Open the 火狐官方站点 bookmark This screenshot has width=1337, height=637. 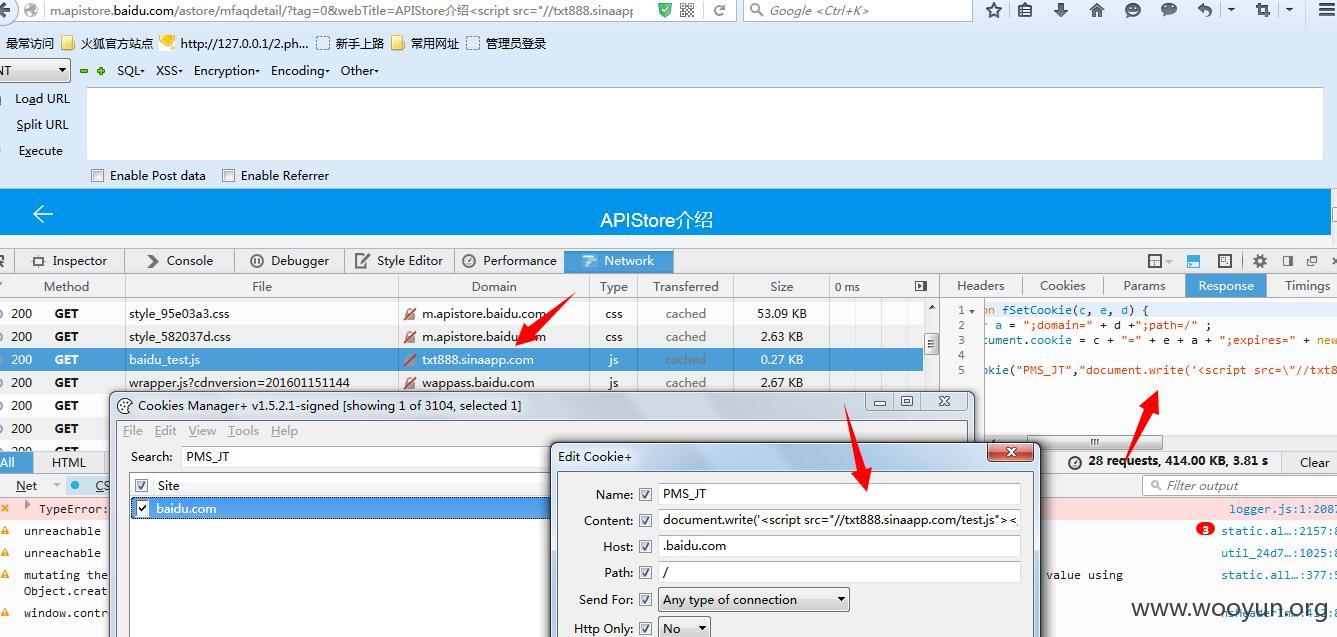pos(107,43)
